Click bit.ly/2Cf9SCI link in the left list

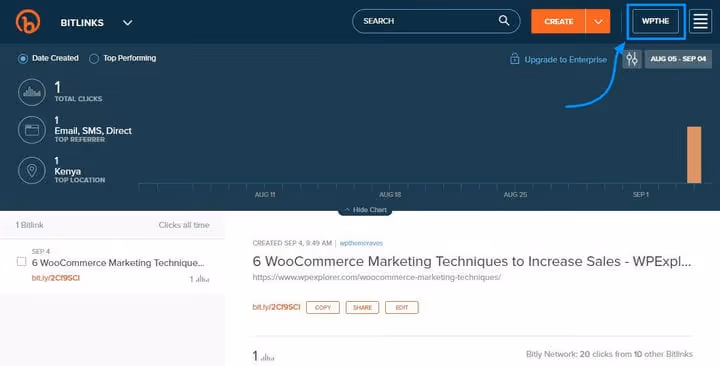tap(56, 278)
